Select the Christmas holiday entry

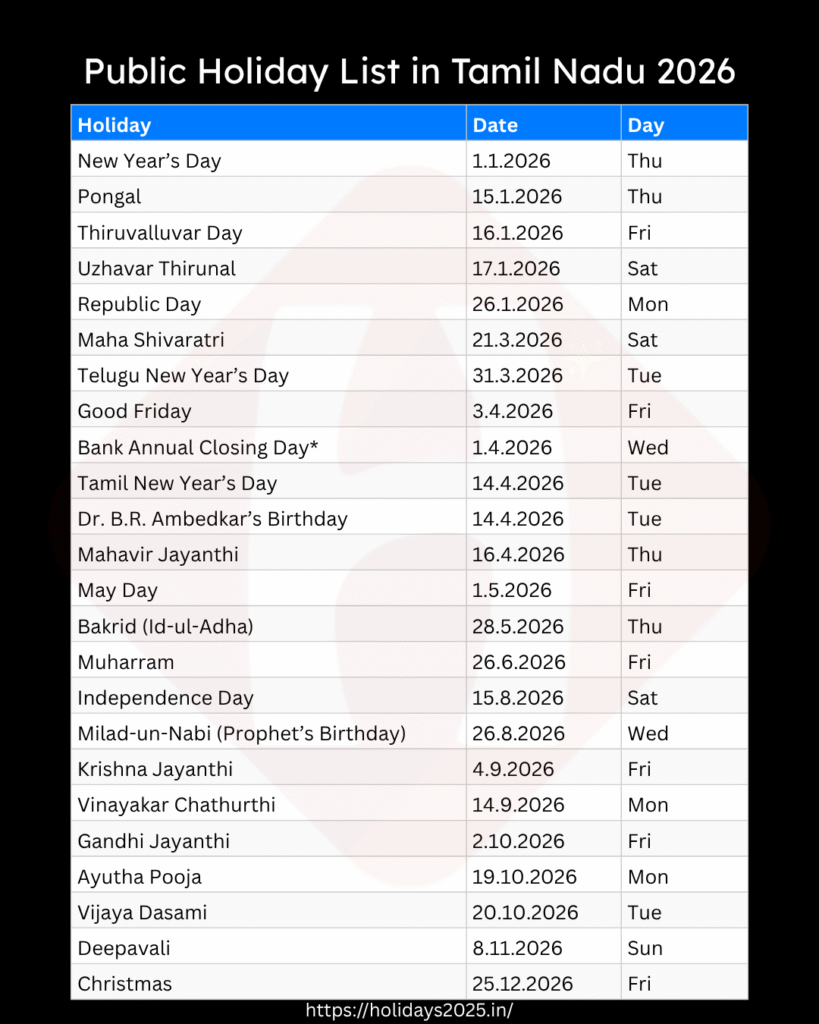(x=125, y=985)
